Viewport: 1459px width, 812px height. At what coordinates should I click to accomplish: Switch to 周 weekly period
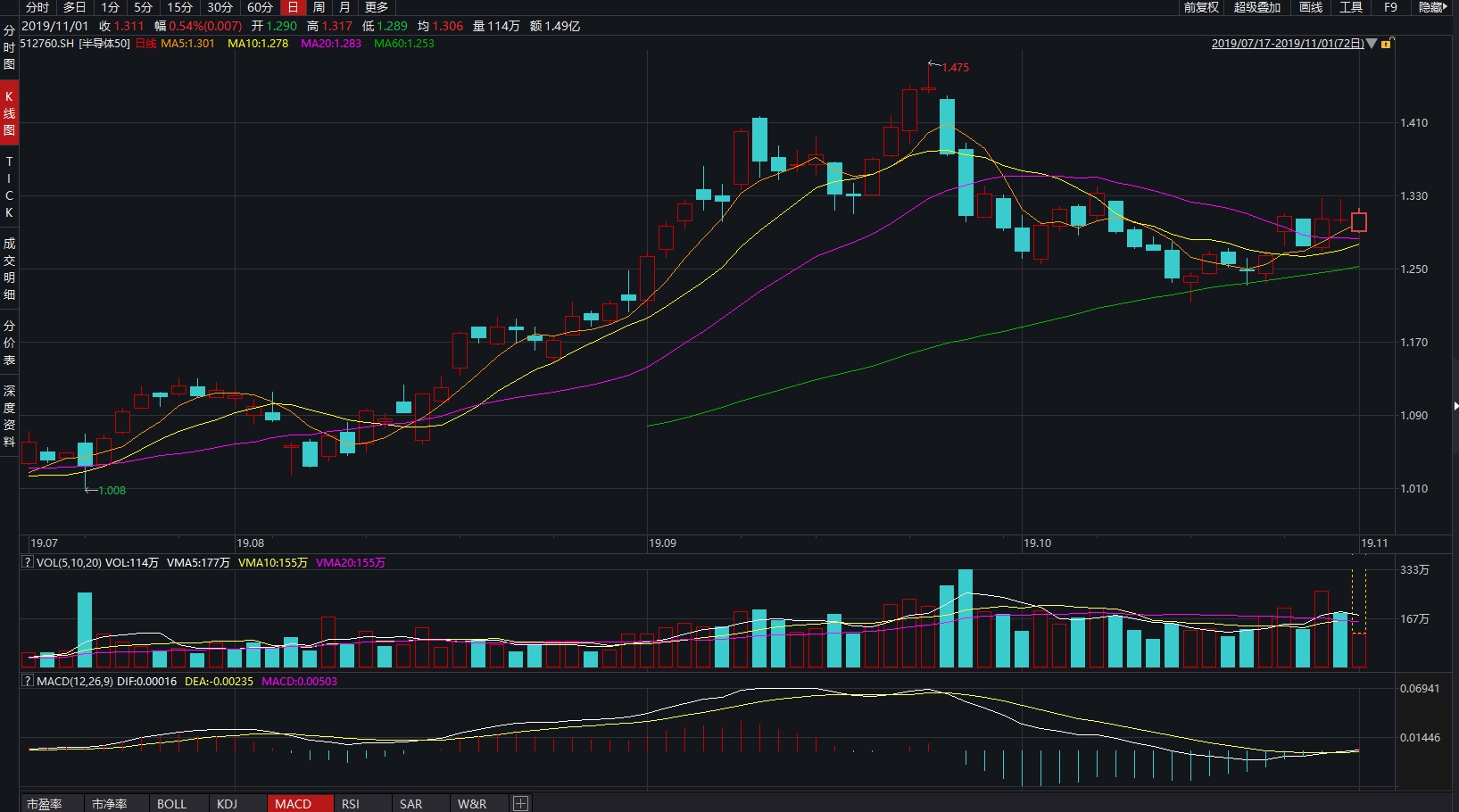(319, 7)
